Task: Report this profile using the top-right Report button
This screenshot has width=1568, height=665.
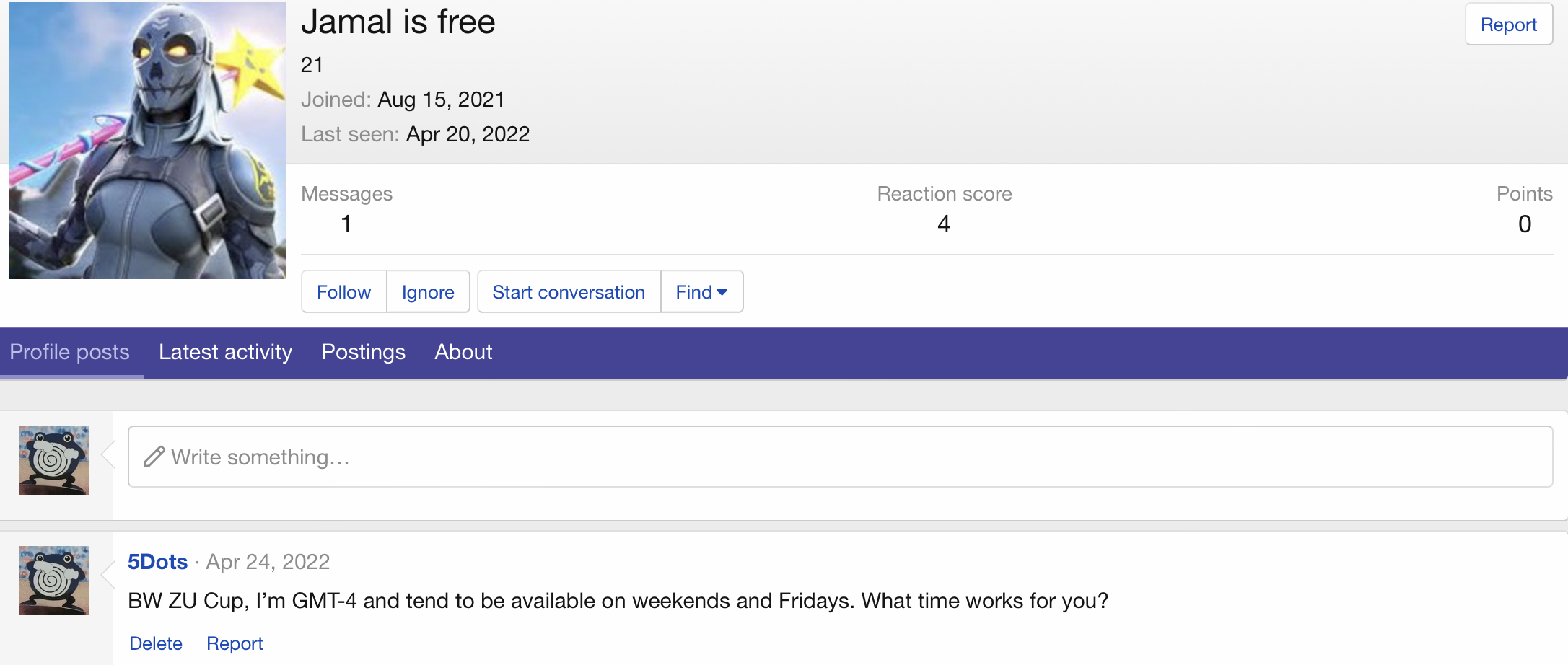Action: click(1508, 25)
